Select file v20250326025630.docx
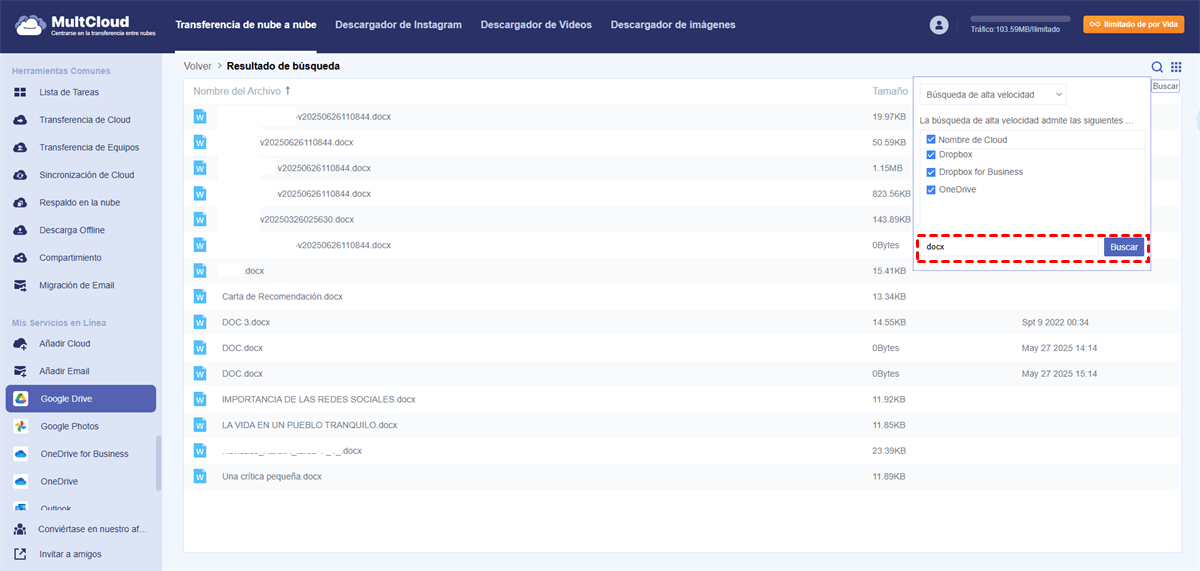This screenshot has width=1200, height=571. click(x=306, y=219)
